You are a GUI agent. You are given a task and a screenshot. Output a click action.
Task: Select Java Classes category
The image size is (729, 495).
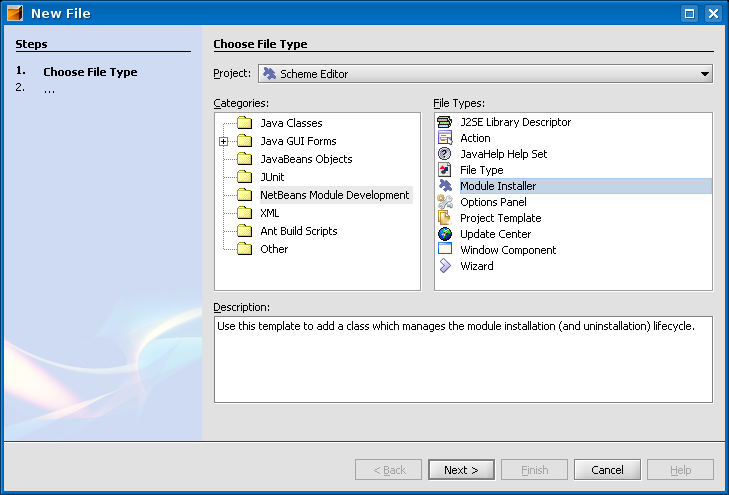(291, 123)
